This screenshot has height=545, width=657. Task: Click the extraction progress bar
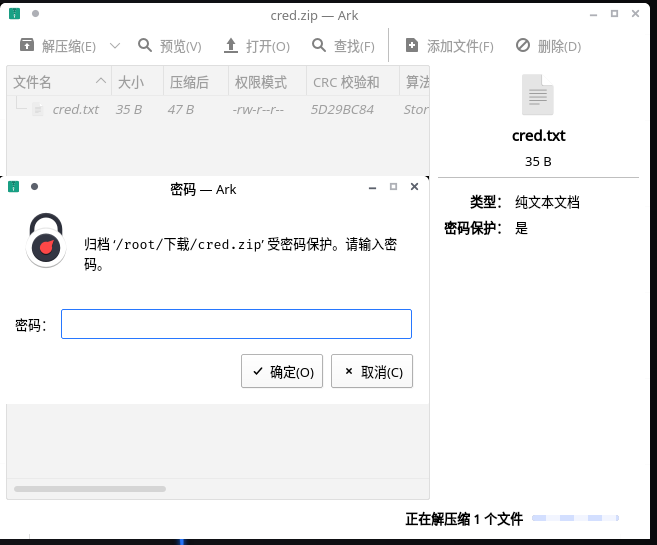575,518
